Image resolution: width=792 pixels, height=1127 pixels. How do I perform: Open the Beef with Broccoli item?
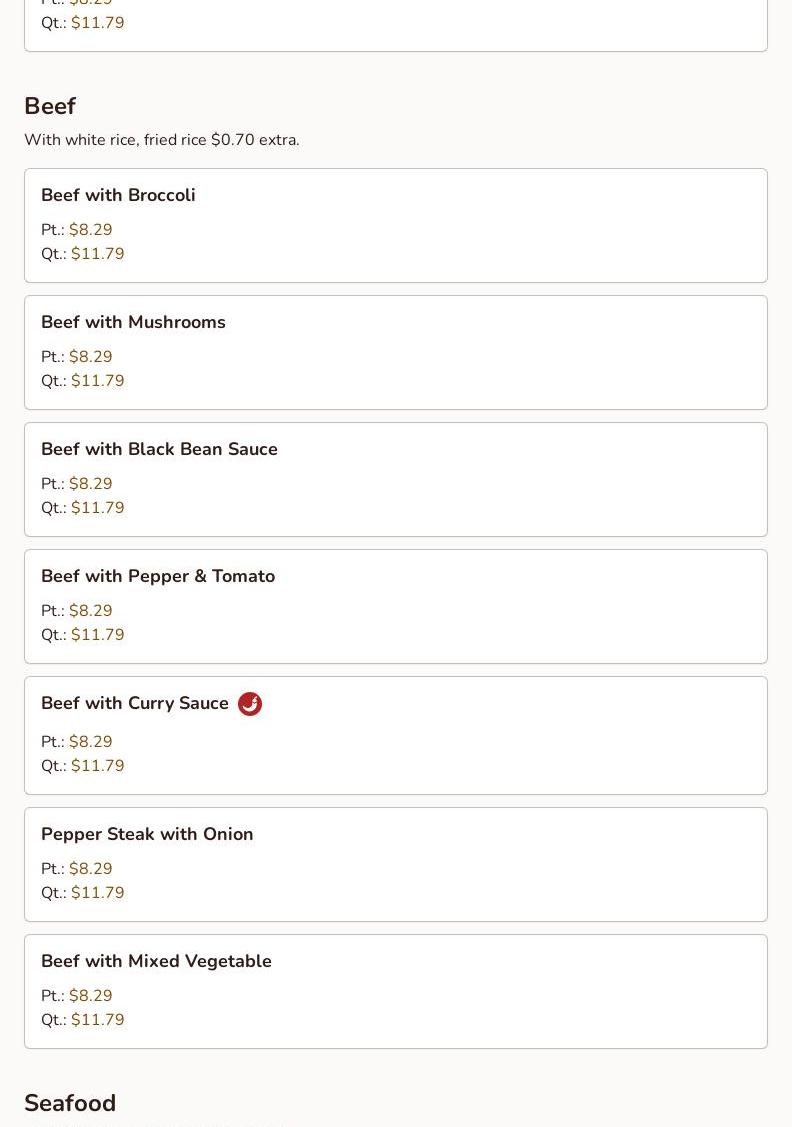pos(396,226)
